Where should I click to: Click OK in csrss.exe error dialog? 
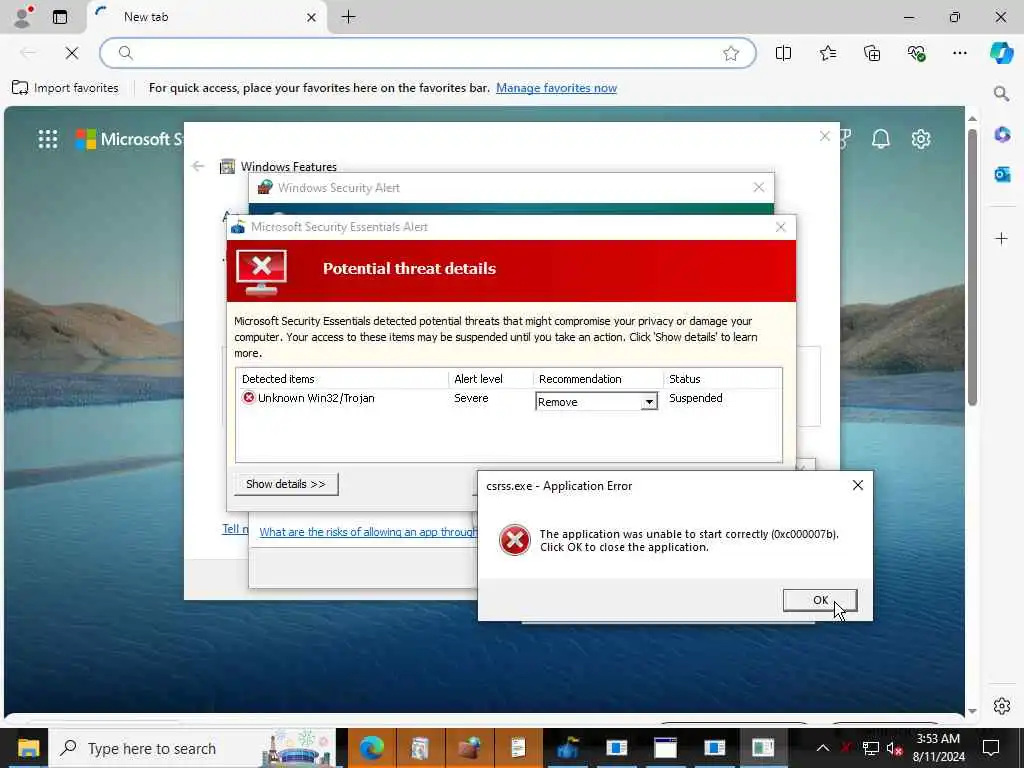click(820, 600)
